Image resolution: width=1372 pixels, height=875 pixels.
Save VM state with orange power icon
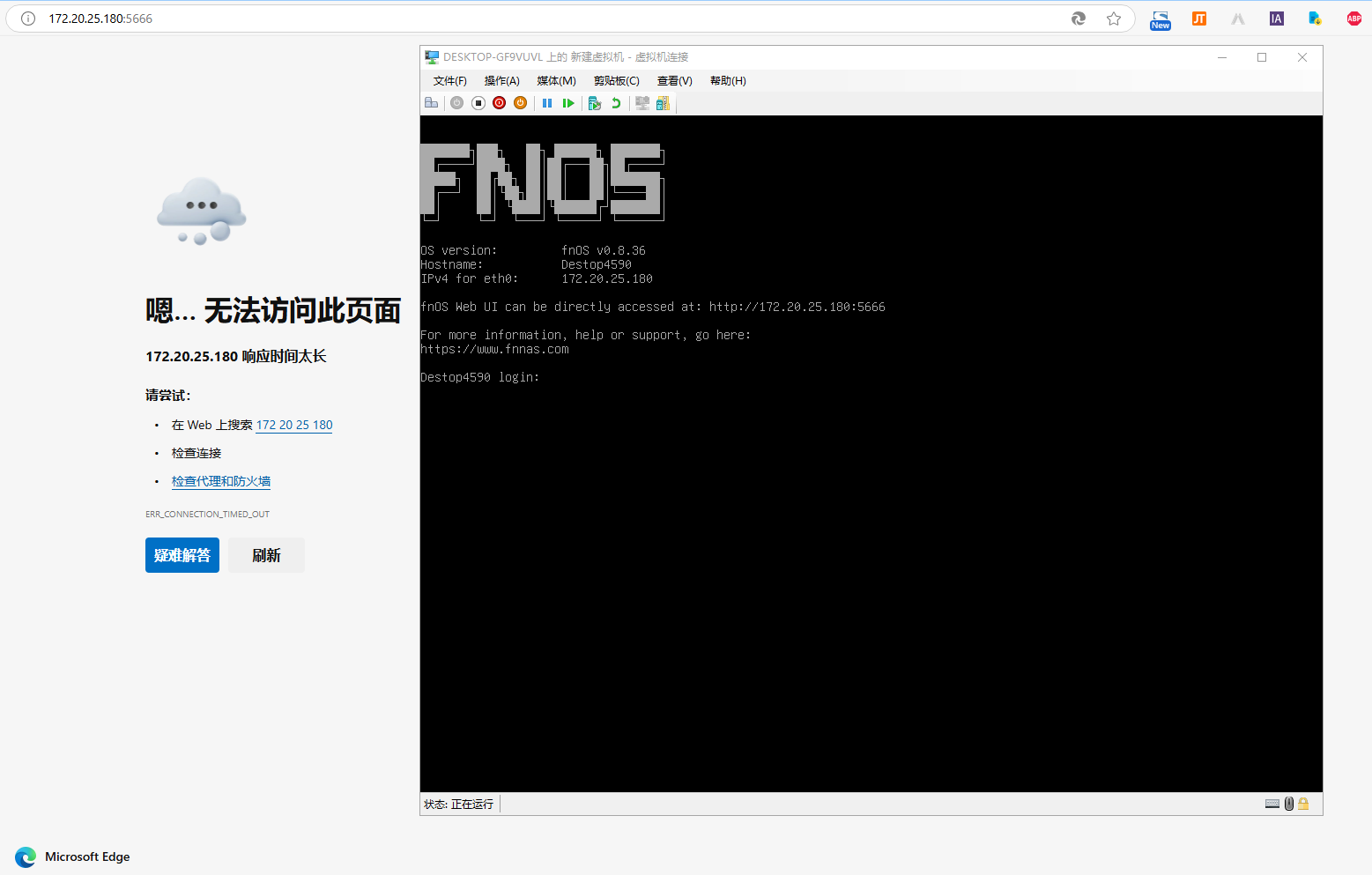pyautogui.click(x=521, y=103)
